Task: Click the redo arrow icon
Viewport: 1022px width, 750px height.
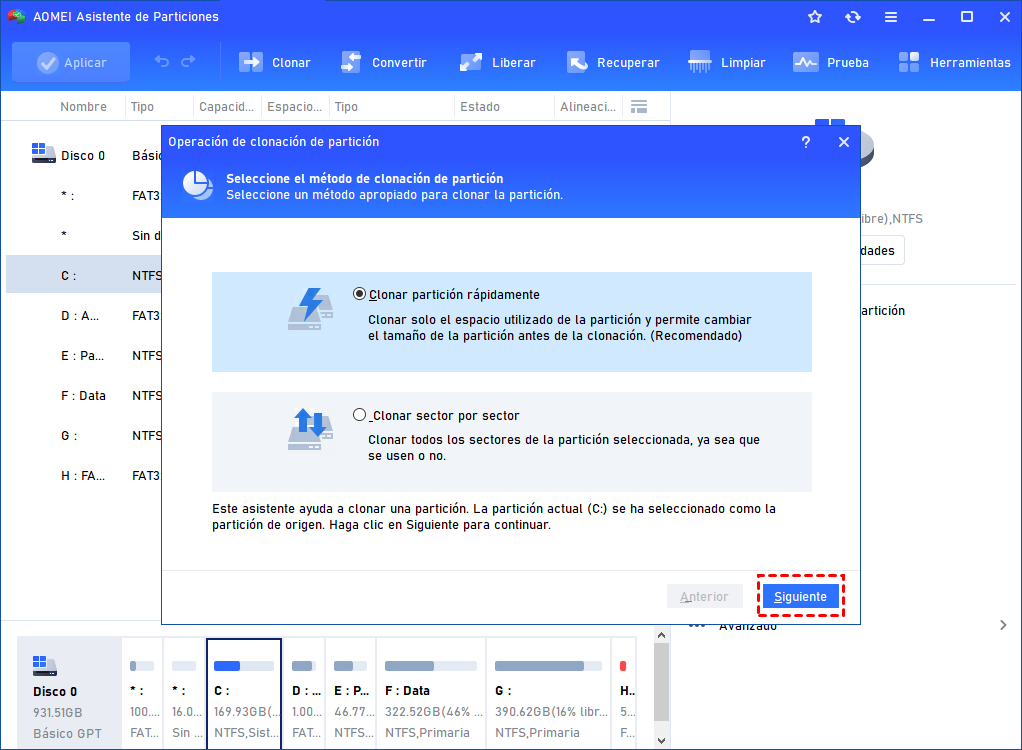Action: pyautogui.click(x=188, y=62)
